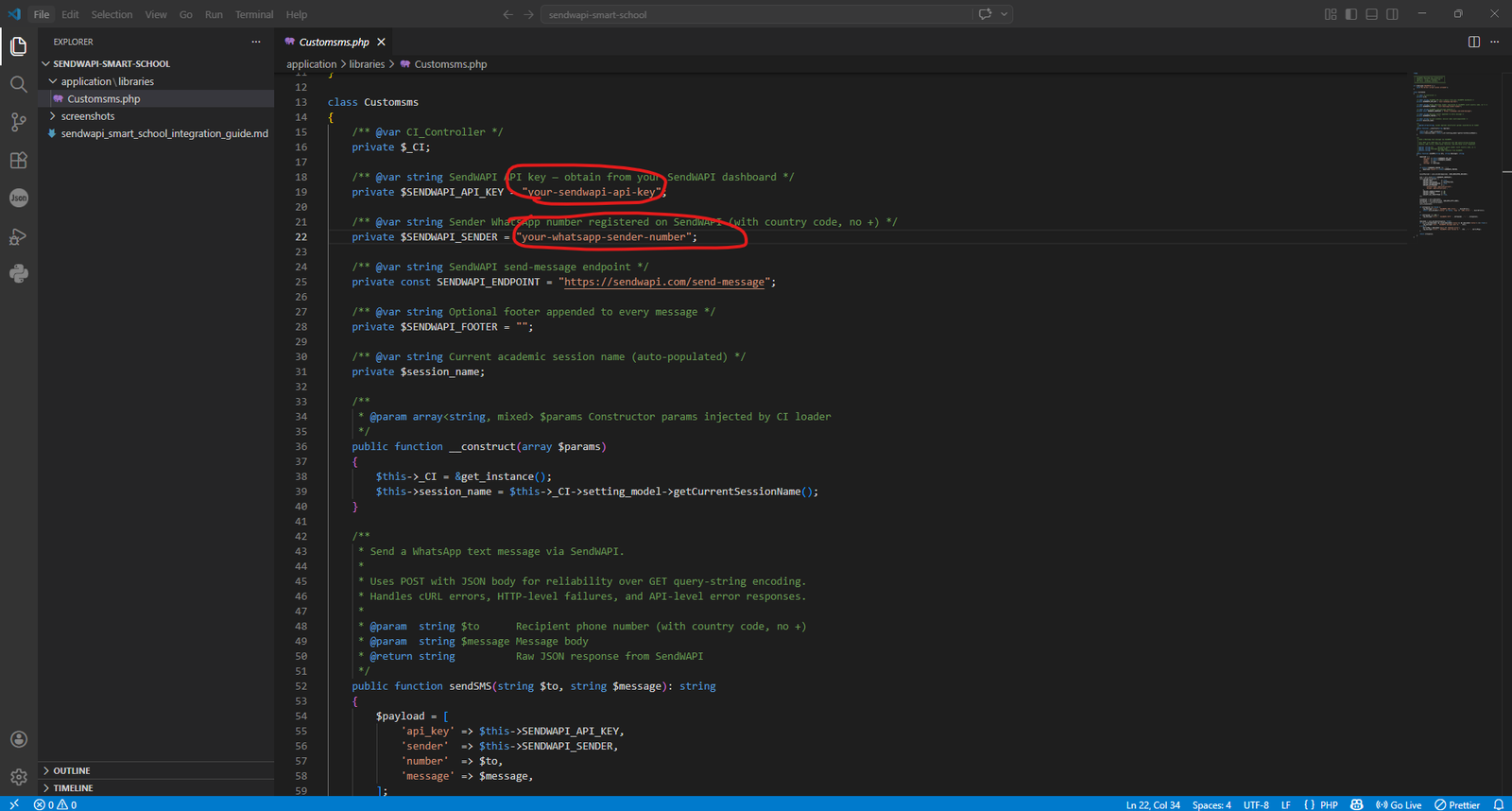This screenshot has width=1512, height=811.
Task: Click the Prettier status item
Action: point(1457,804)
